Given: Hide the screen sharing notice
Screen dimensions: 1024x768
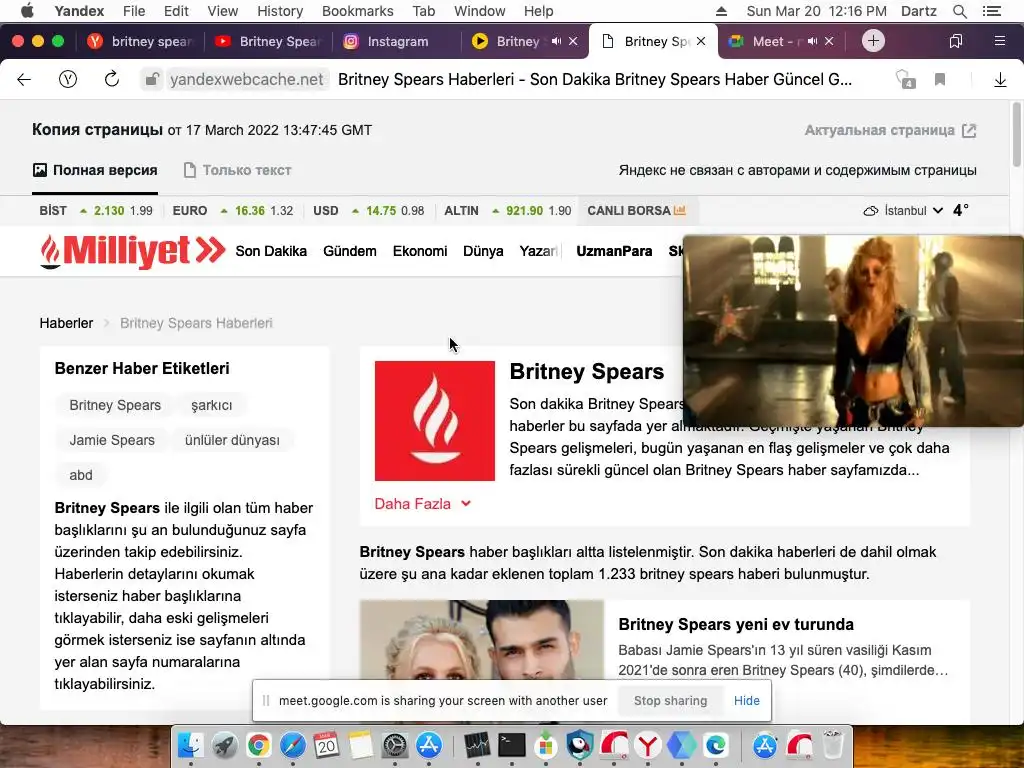Looking at the screenshot, I should [746, 701].
